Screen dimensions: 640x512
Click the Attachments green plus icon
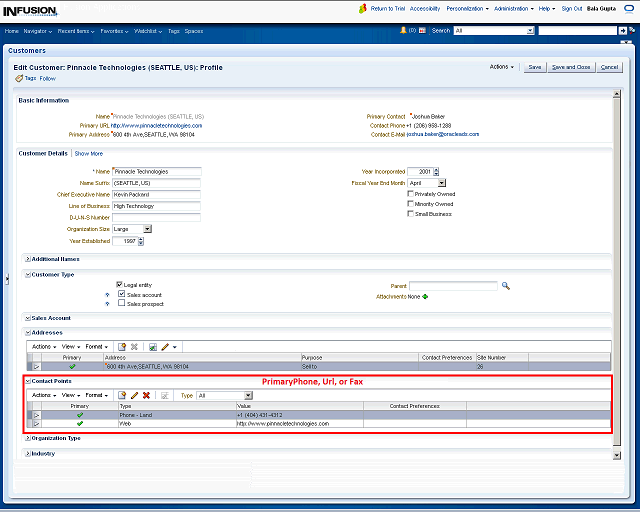tap(424, 296)
